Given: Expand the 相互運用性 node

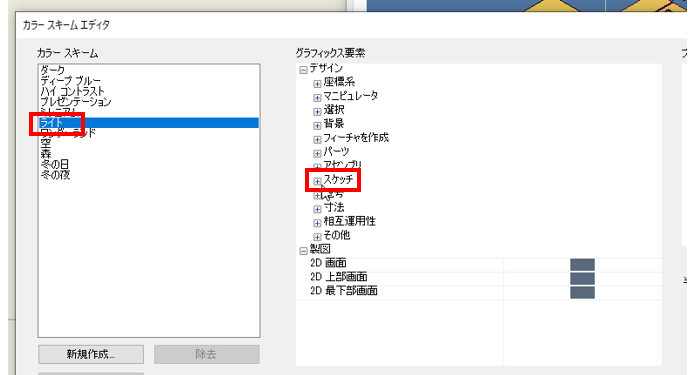Looking at the screenshot, I should click(x=317, y=223).
